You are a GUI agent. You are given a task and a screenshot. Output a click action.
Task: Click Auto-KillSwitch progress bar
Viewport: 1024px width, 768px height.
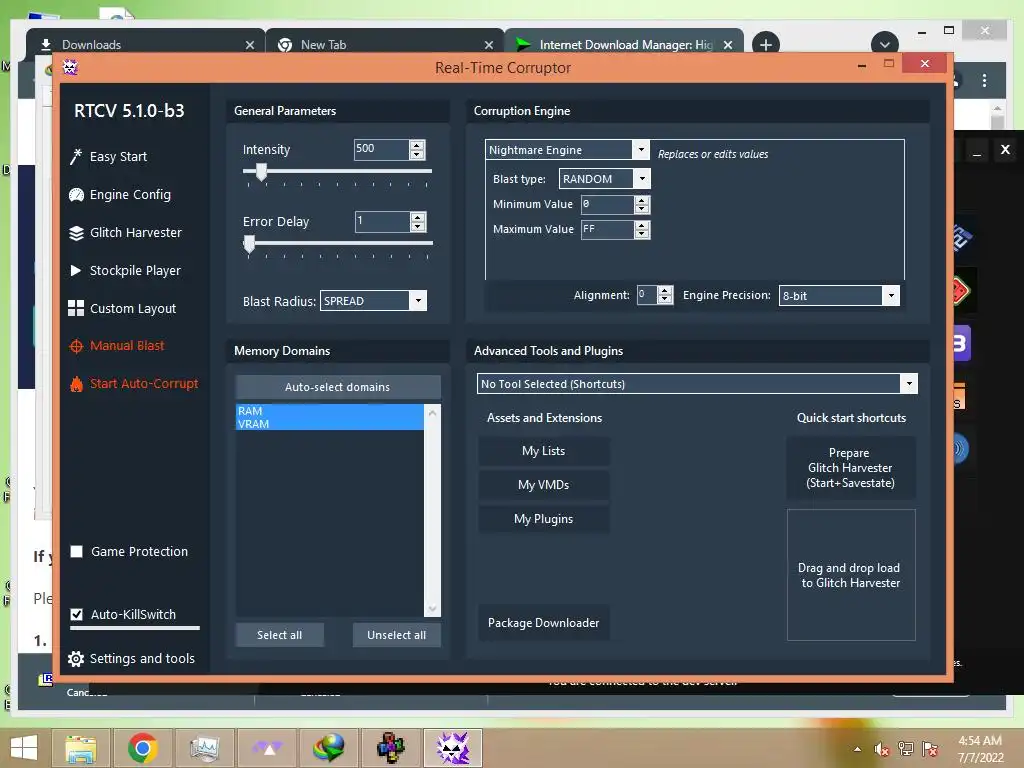[x=135, y=628]
